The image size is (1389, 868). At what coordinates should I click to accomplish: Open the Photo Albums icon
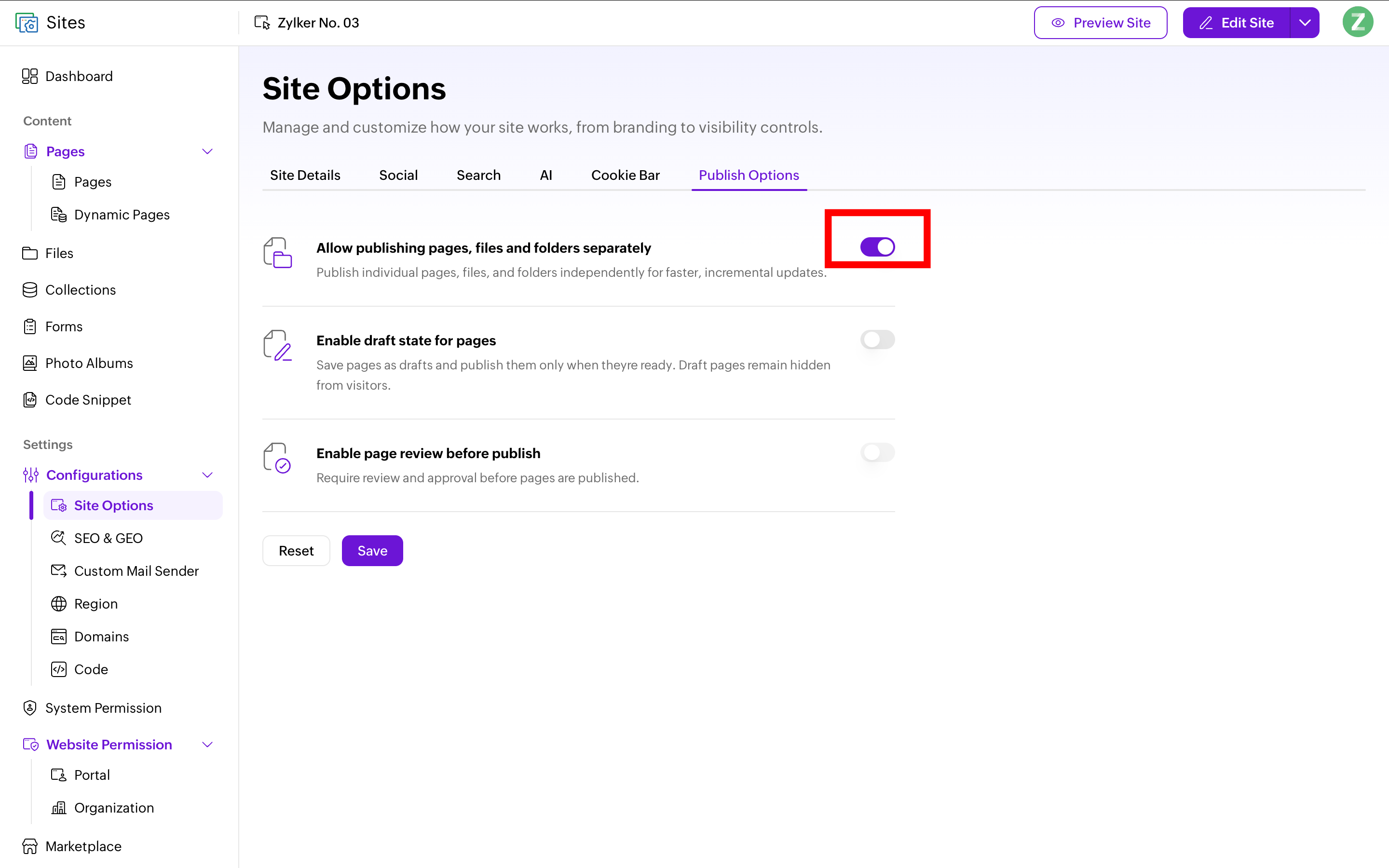30,364
